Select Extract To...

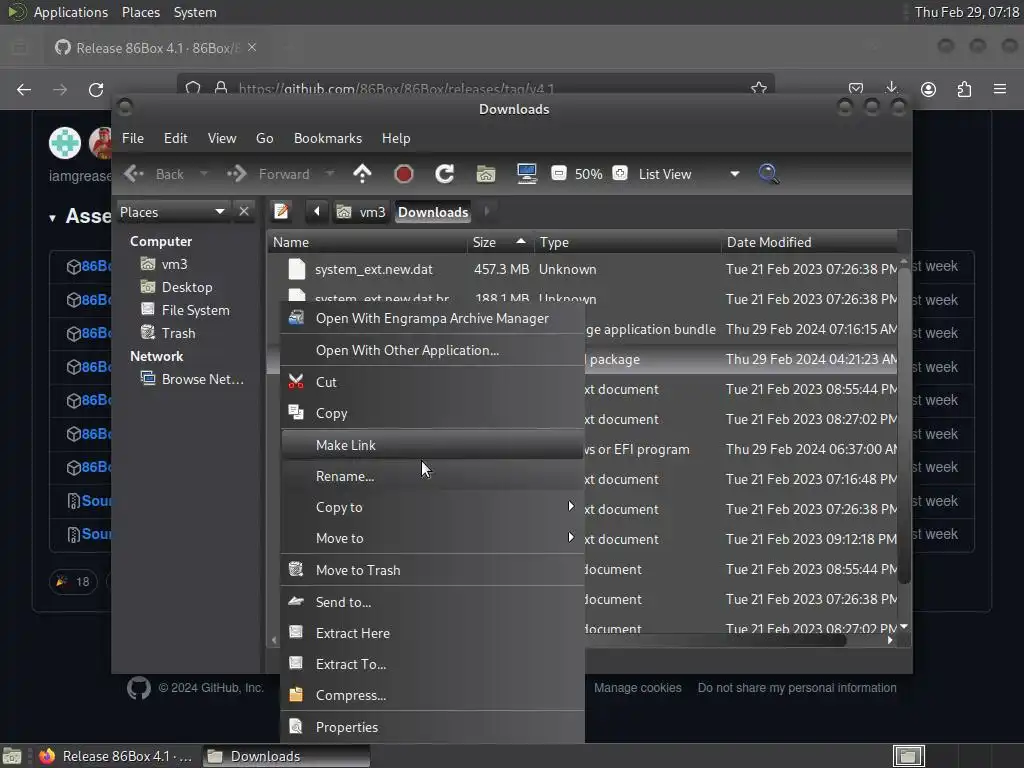coord(432,664)
